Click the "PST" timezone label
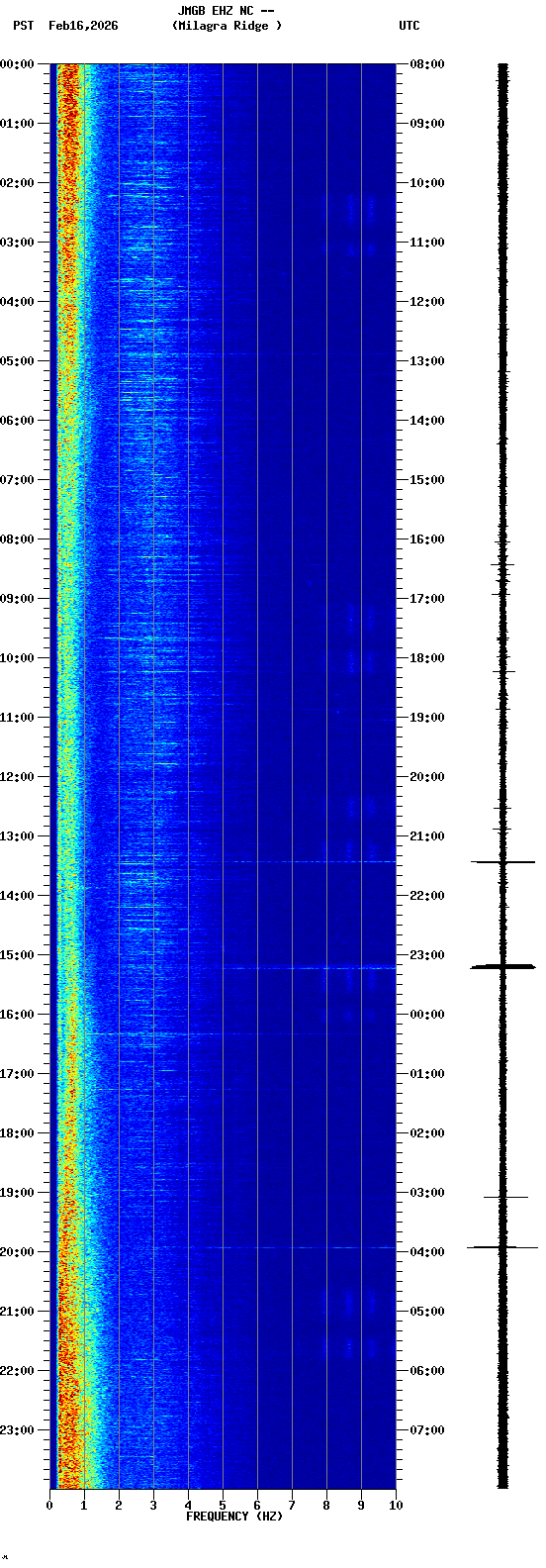This screenshot has width=546, height=1568. (x=24, y=26)
